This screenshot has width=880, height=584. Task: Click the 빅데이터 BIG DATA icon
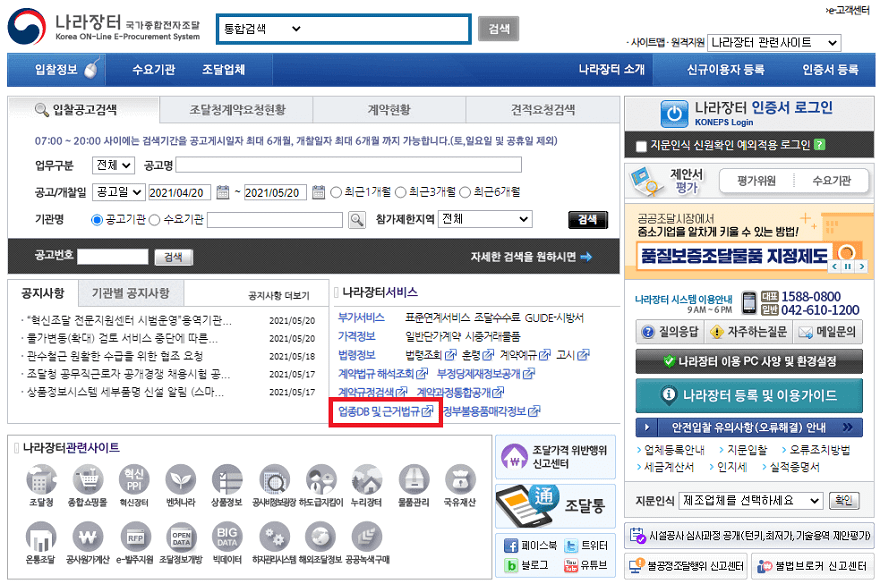(226, 537)
